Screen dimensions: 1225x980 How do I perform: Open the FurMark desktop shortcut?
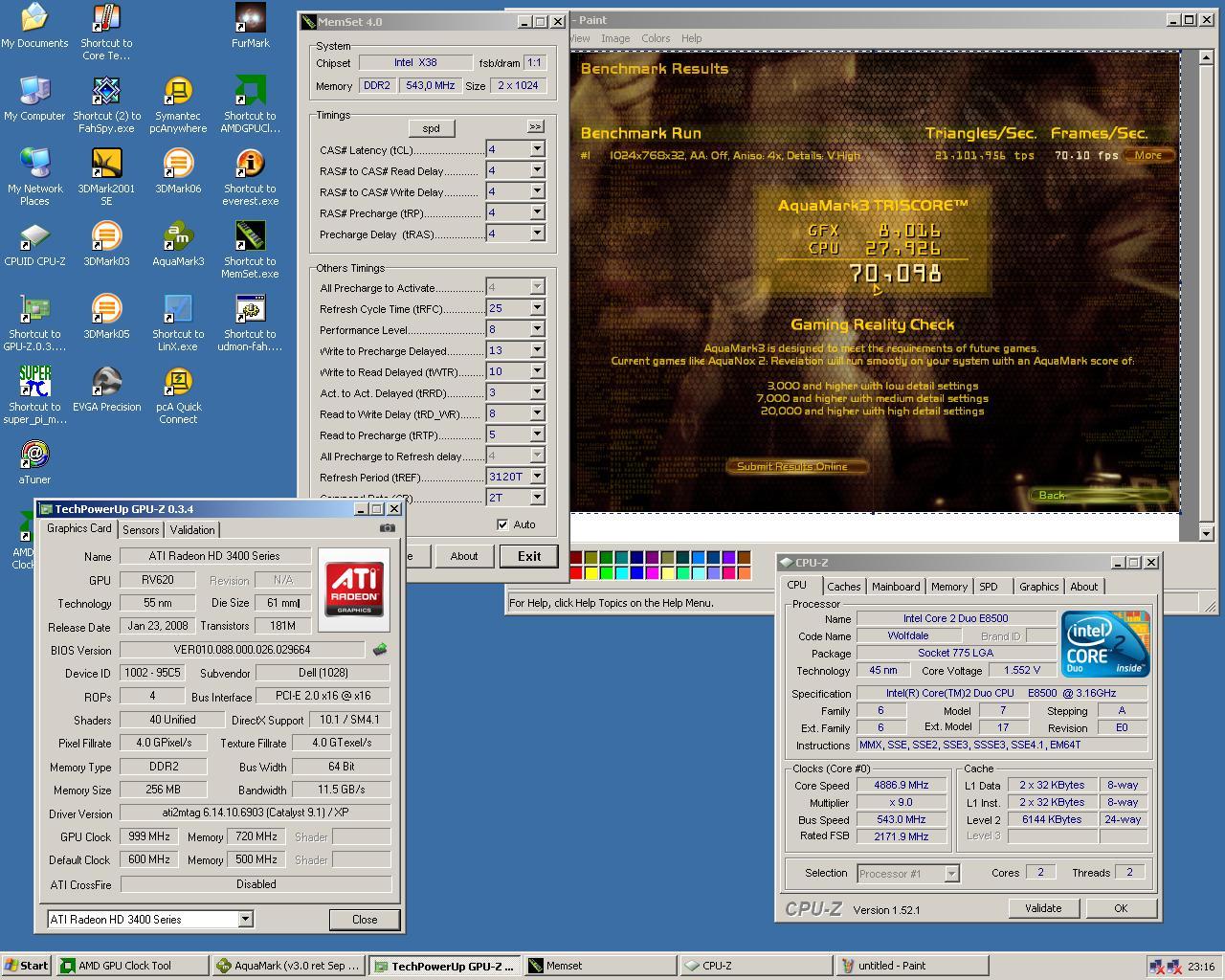point(250,26)
